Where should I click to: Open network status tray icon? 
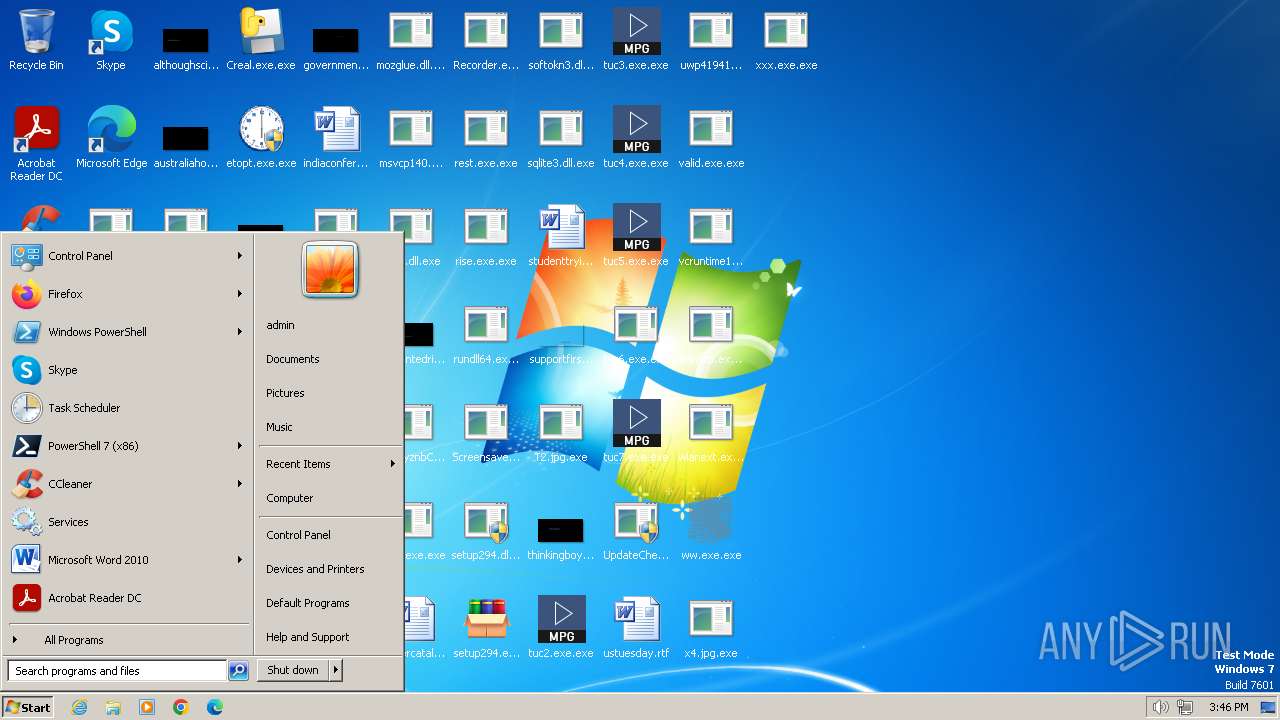1185,707
